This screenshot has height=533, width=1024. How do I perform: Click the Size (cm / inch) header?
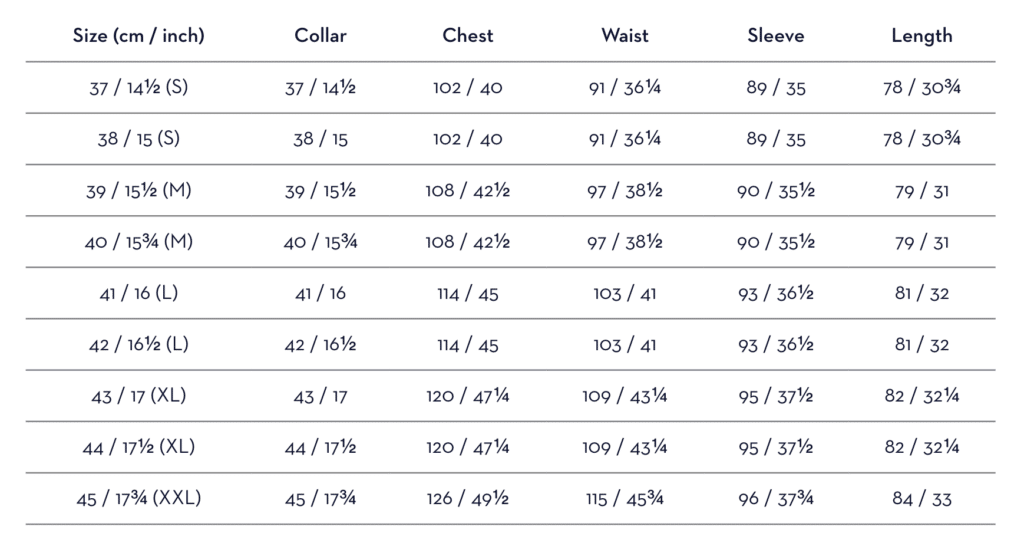(139, 36)
